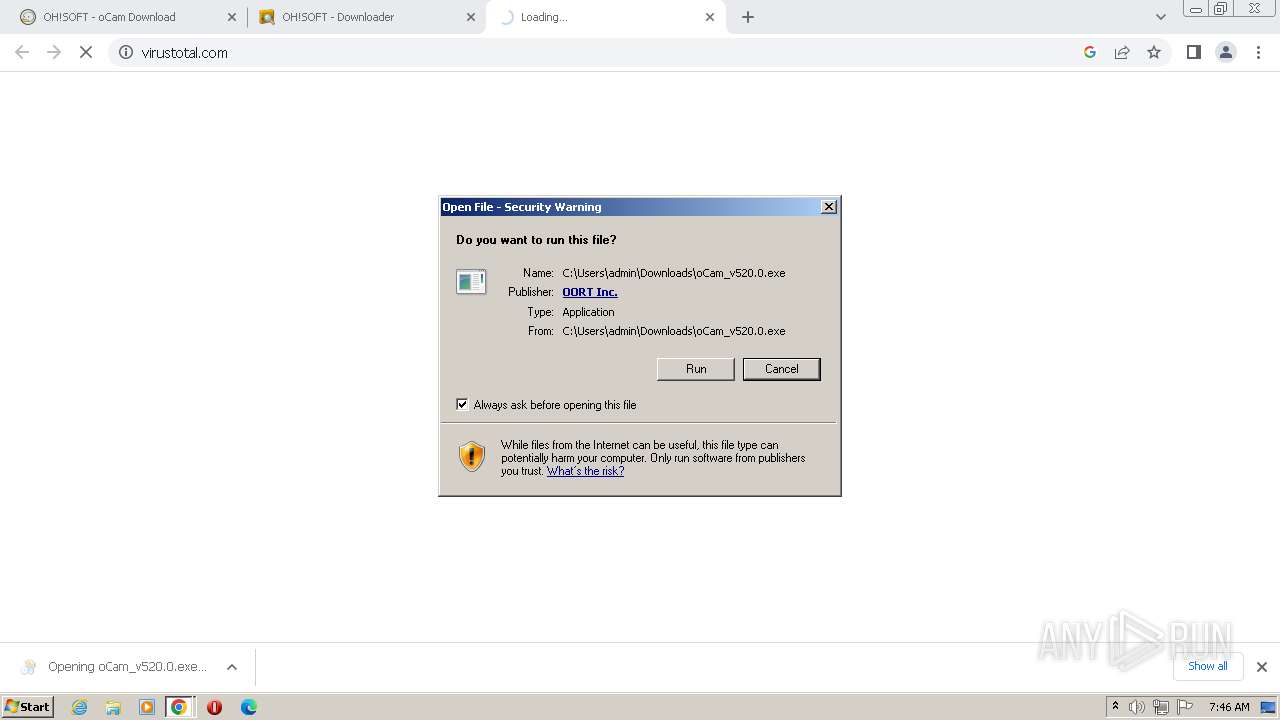The width and height of the screenshot is (1280, 720).
Task: Go back to previous page
Action: [x=22, y=52]
